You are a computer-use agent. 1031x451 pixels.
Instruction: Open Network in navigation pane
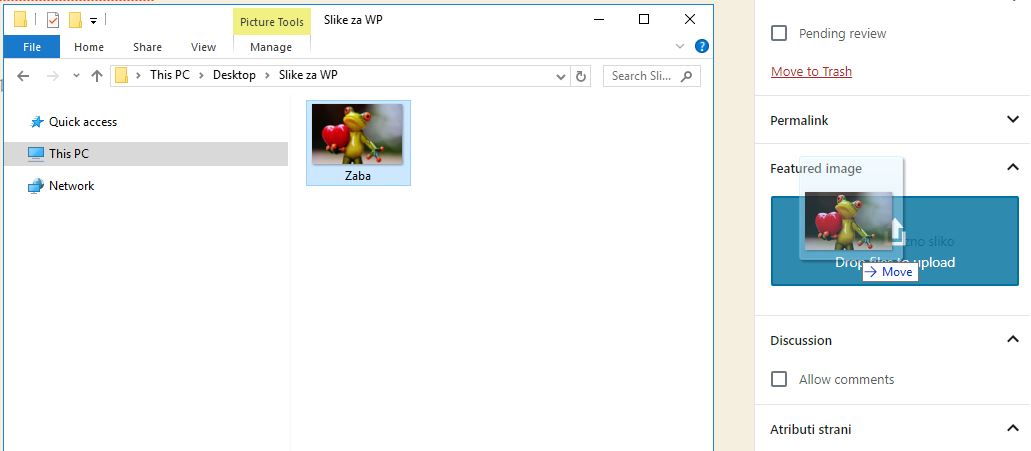pyautogui.click(x=71, y=186)
